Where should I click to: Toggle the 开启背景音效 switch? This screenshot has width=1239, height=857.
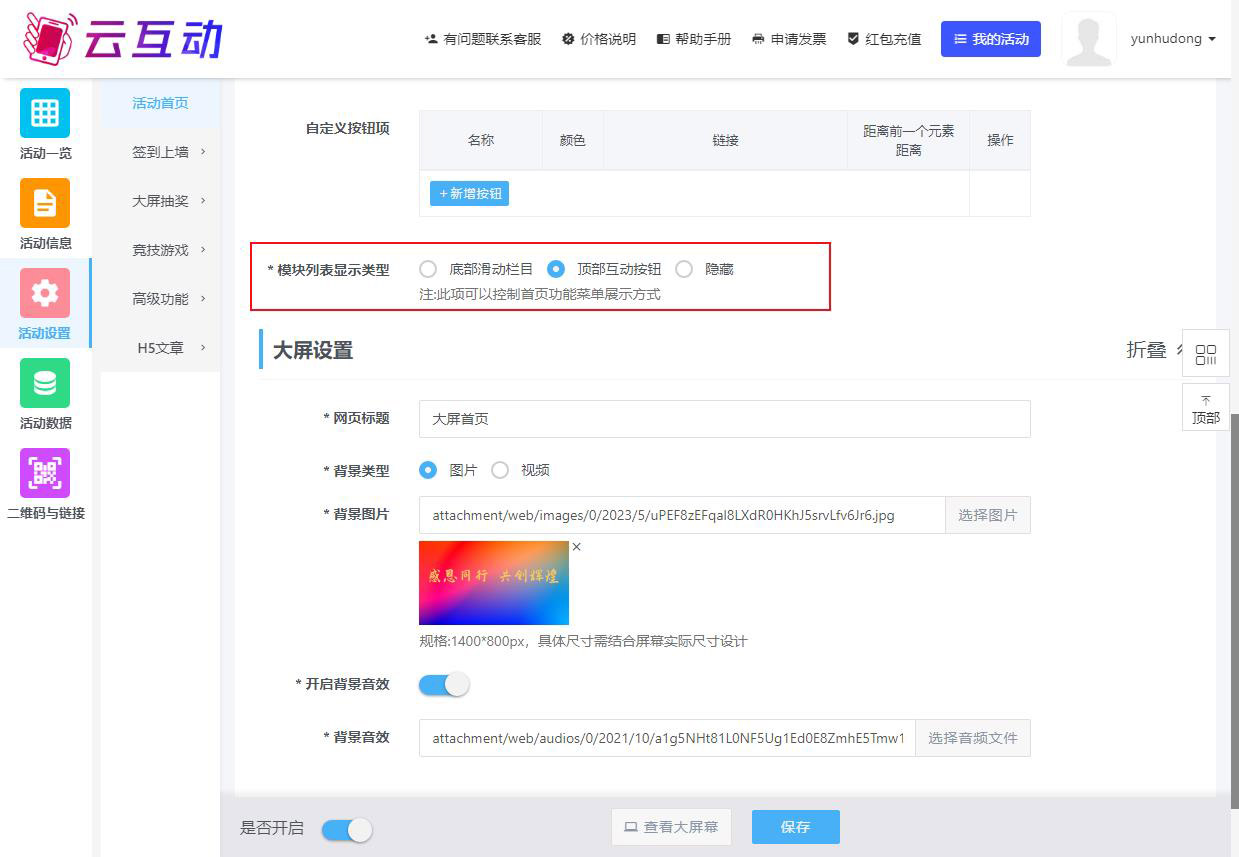444,685
